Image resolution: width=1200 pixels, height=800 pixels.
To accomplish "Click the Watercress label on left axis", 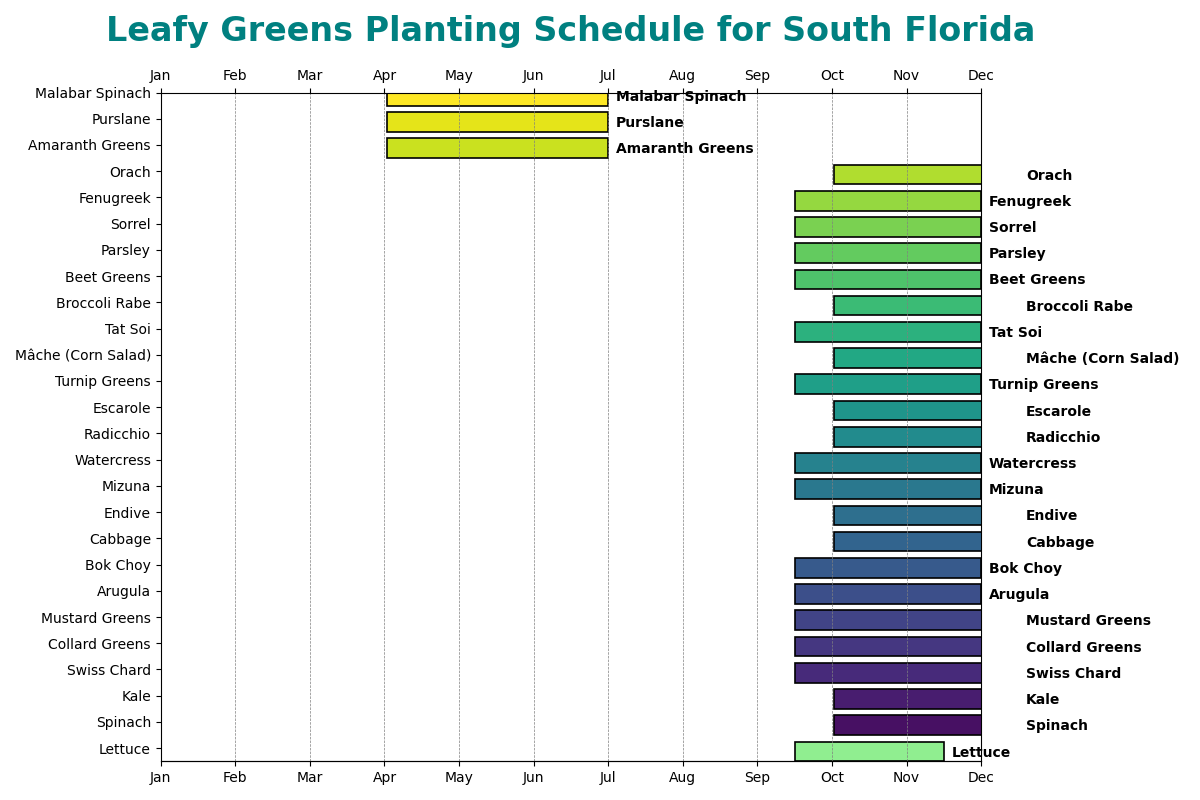I will [x=113, y=460].
